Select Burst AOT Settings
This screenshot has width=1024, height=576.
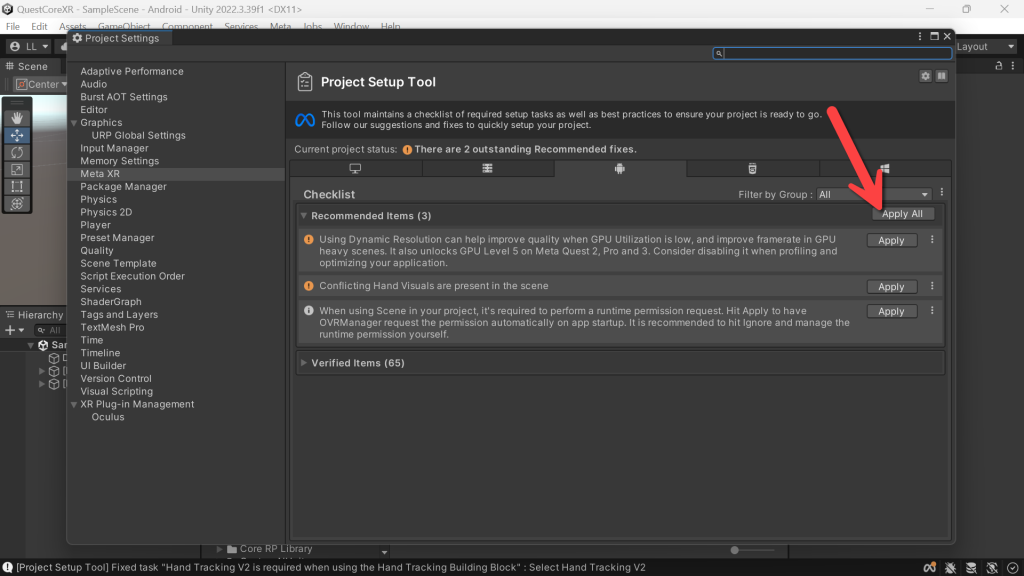click(x=124, y=97)
